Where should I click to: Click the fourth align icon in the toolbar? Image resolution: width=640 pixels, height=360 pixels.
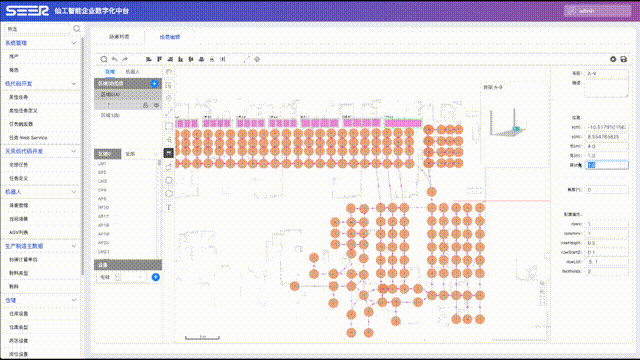180,59
